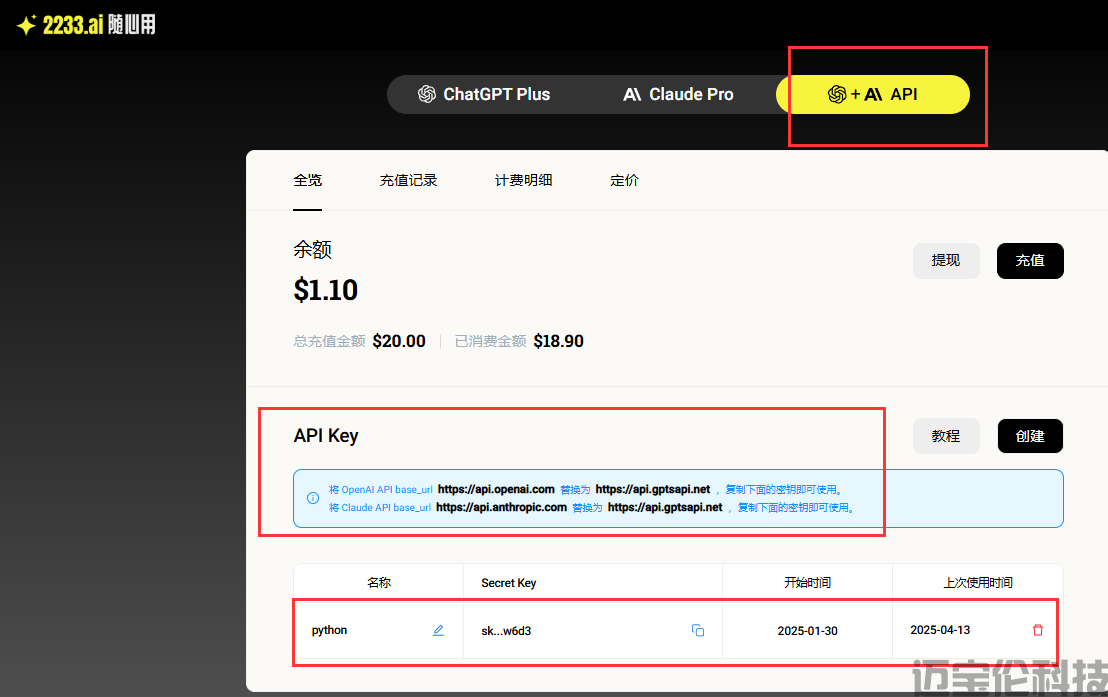Open the 定价 pricing tab
The width and height of the screenshot is (1108, 697).
625,180
